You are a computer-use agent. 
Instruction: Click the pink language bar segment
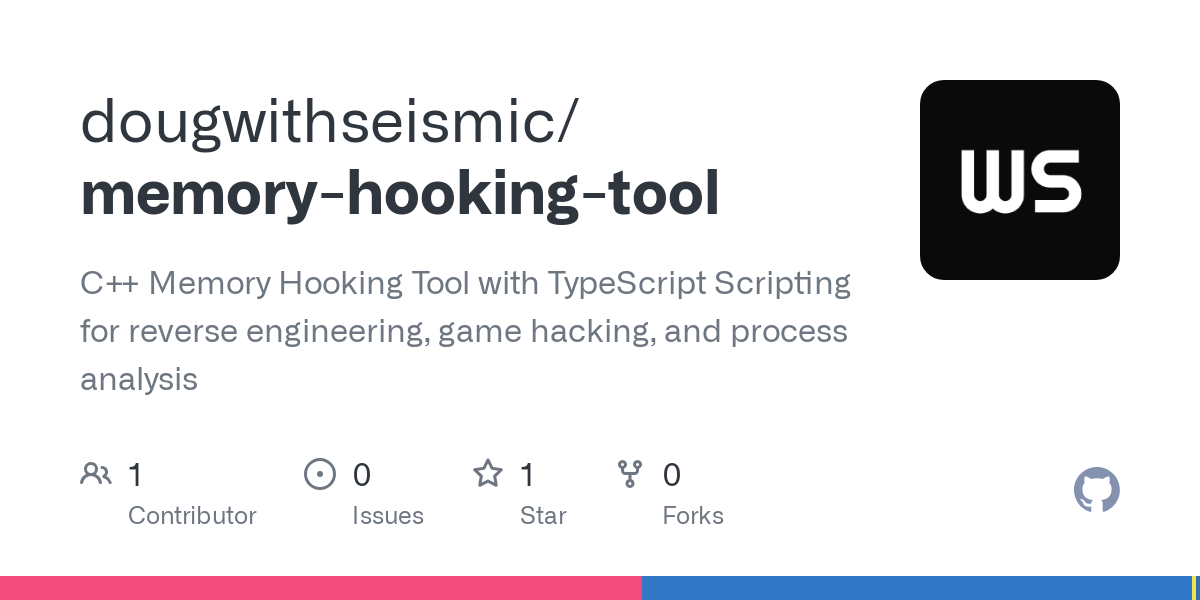click(320, 588)
